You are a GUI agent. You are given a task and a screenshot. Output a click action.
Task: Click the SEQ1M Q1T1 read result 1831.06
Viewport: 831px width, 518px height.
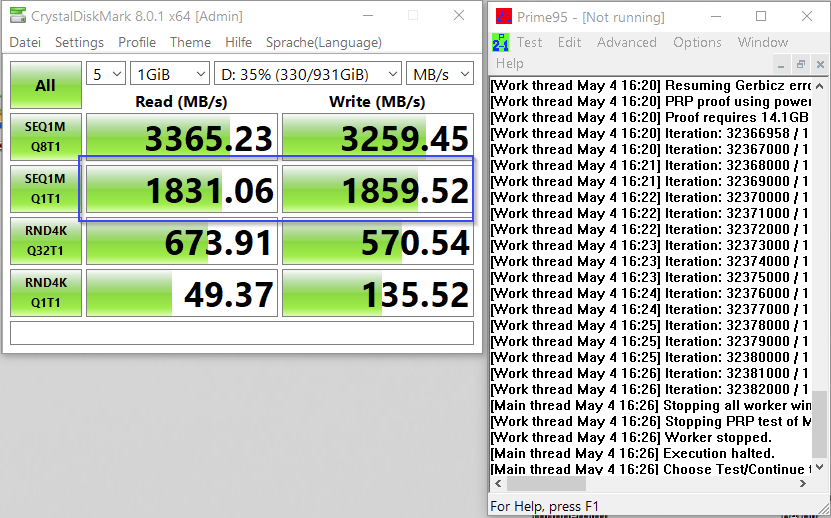pos(182,189)
